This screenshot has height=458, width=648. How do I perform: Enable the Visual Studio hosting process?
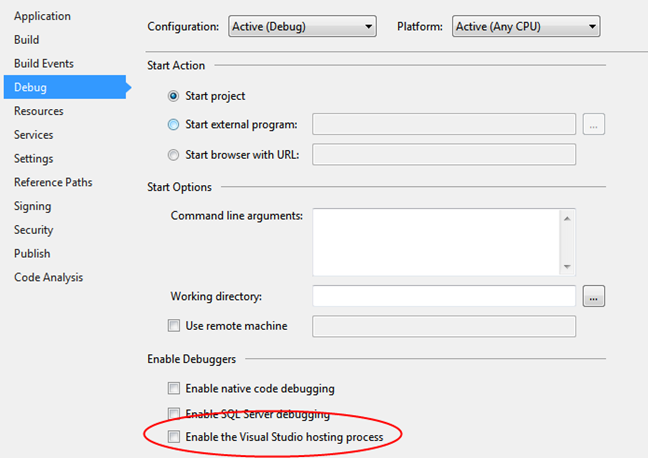[x=174, y=437]
